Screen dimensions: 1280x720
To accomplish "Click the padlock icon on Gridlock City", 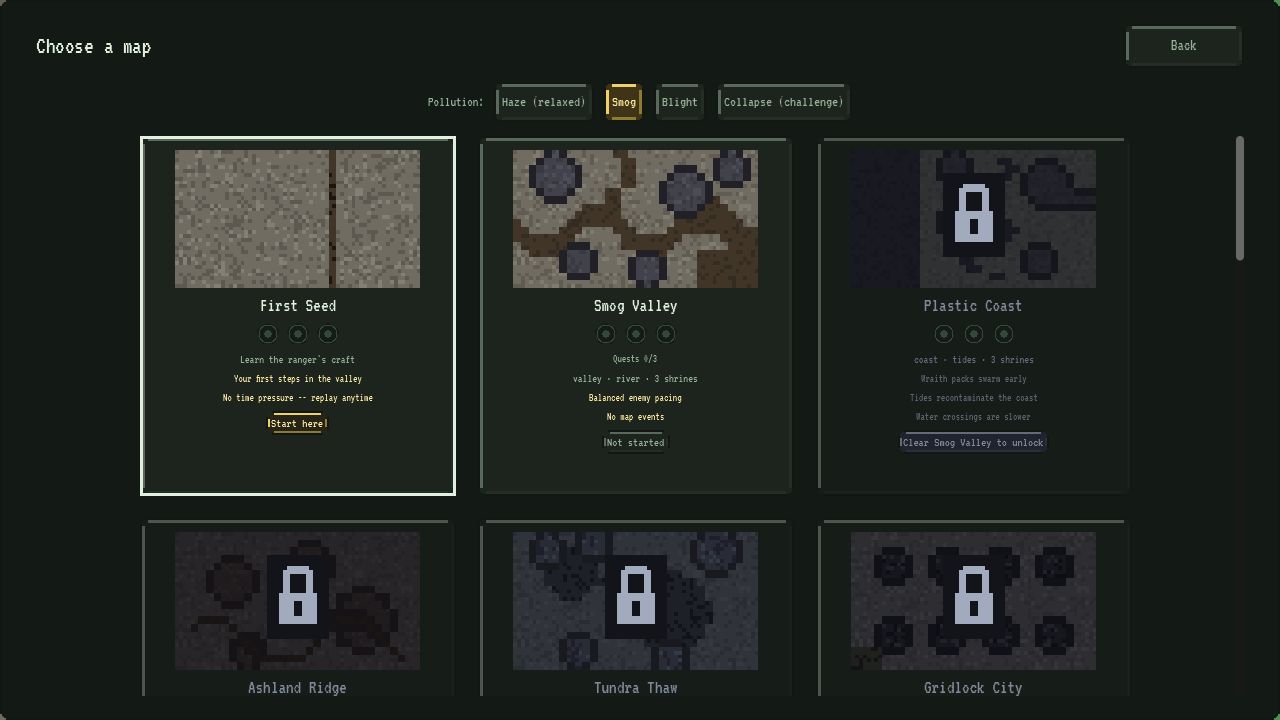I will point(973,594).
